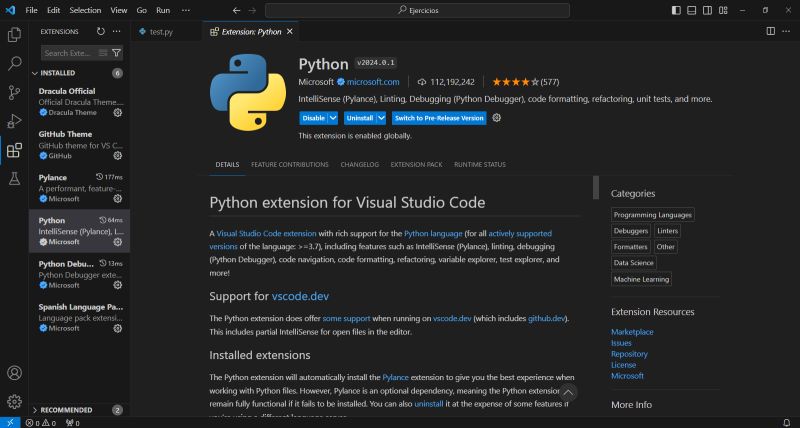This screenshot has width=800, height=428.
Task: Toggle primary side bar layout icon
Action: [676, 10]
